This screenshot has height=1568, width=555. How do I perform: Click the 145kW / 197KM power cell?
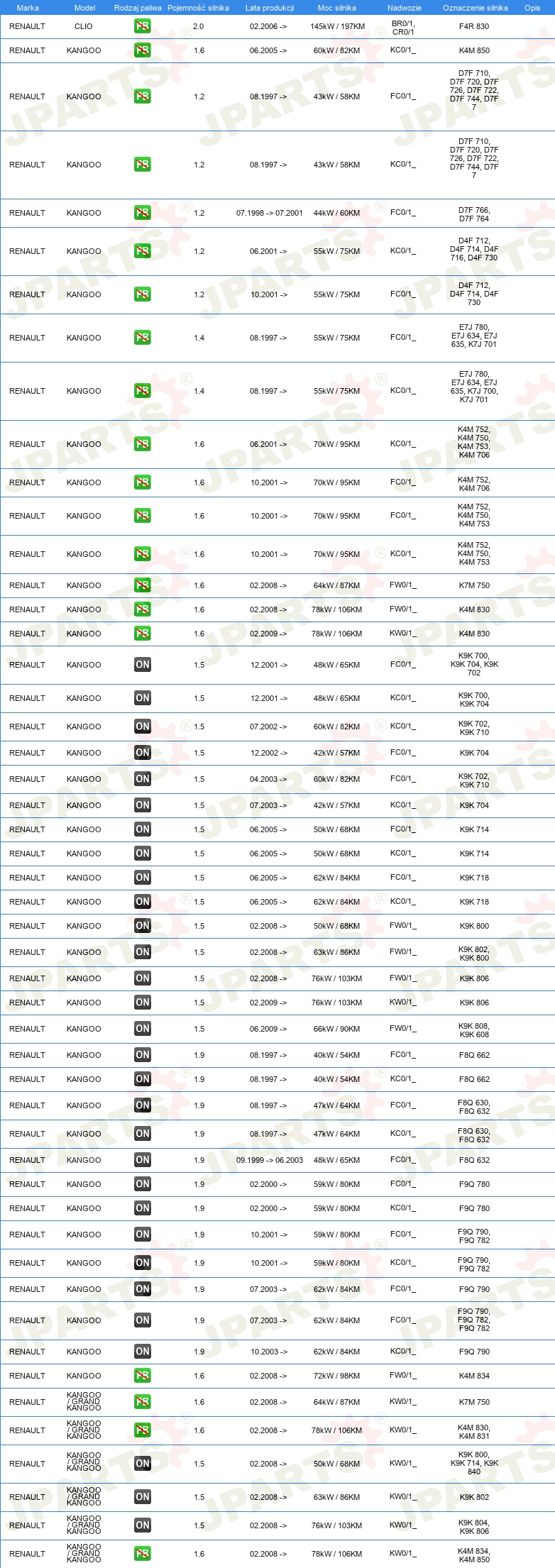click(337, 26)
